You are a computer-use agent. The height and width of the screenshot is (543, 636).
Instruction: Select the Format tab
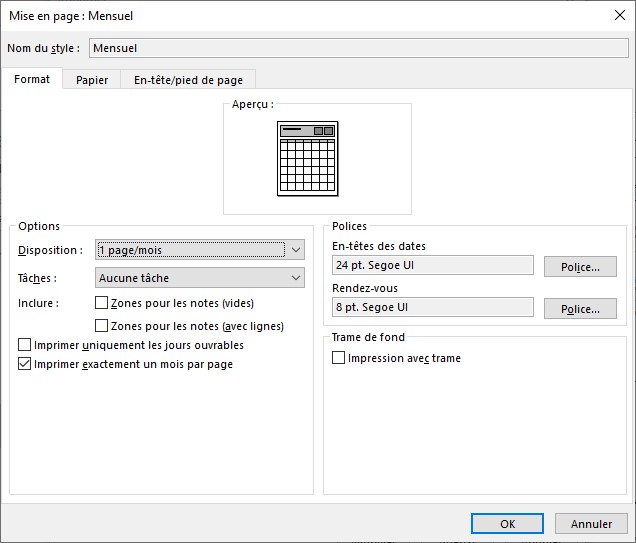pos(32,80)
